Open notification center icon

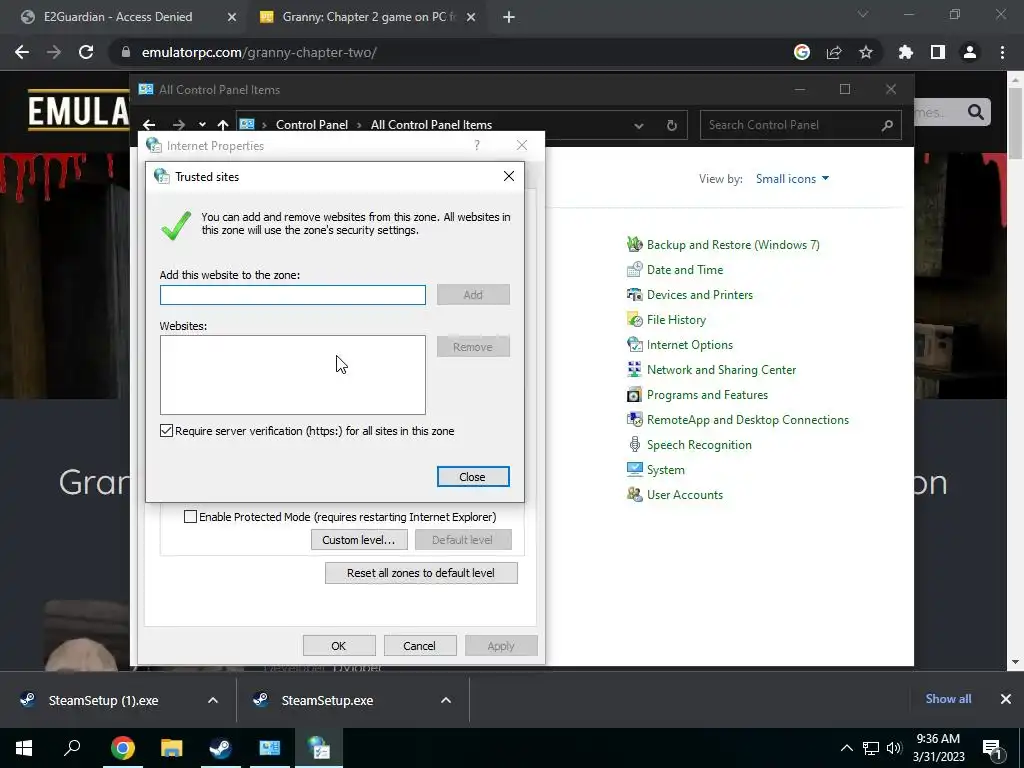992,748
